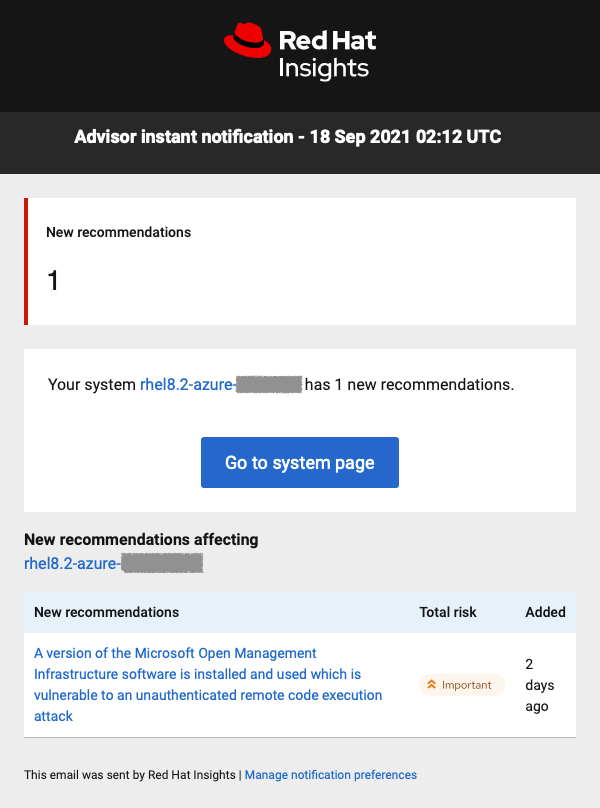Click the Added column header
600x808 pixels.
tap(545, 612)
